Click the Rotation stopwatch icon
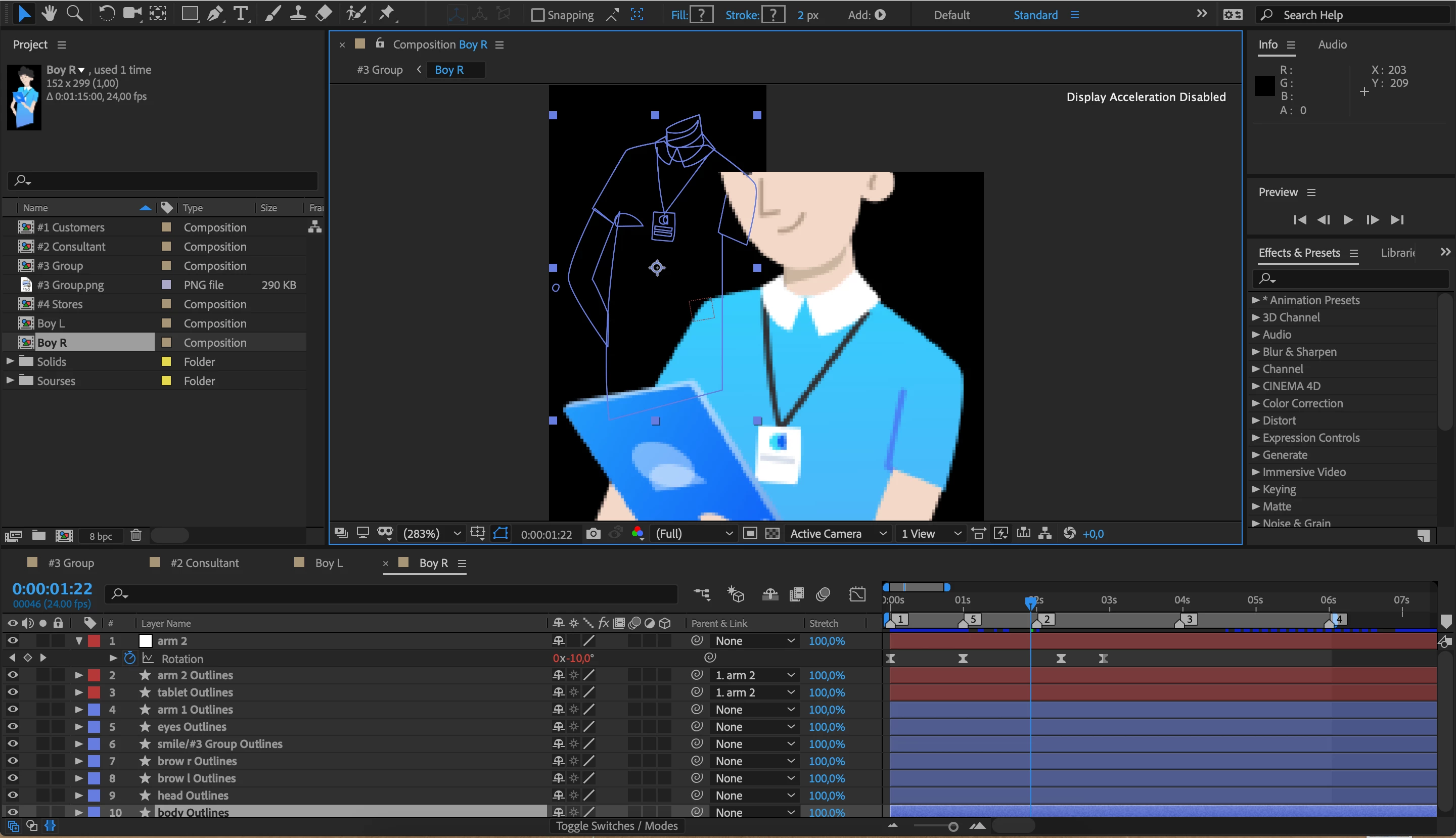Viewport: 1456px width, 838px height. 129,658
